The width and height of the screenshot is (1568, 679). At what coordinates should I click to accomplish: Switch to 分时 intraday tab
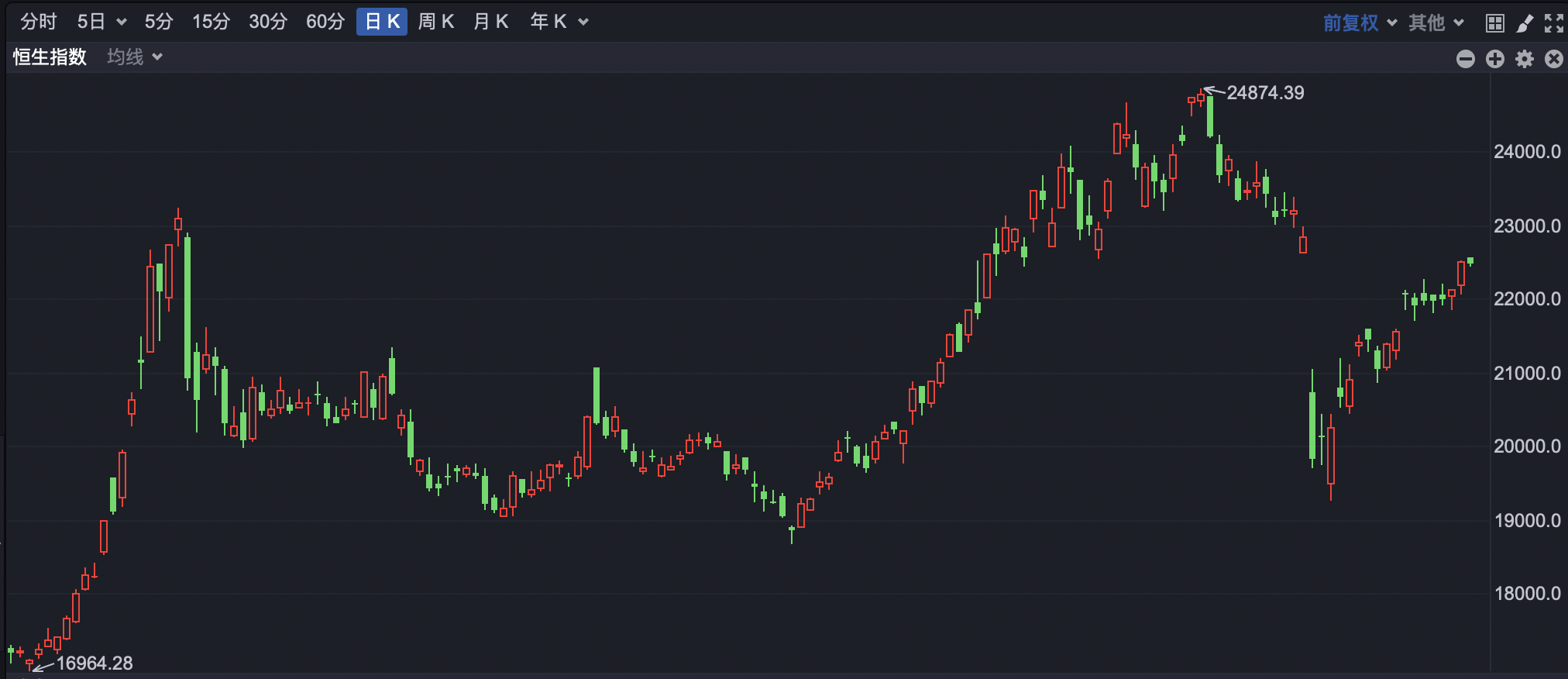click(x=39, y=22)
